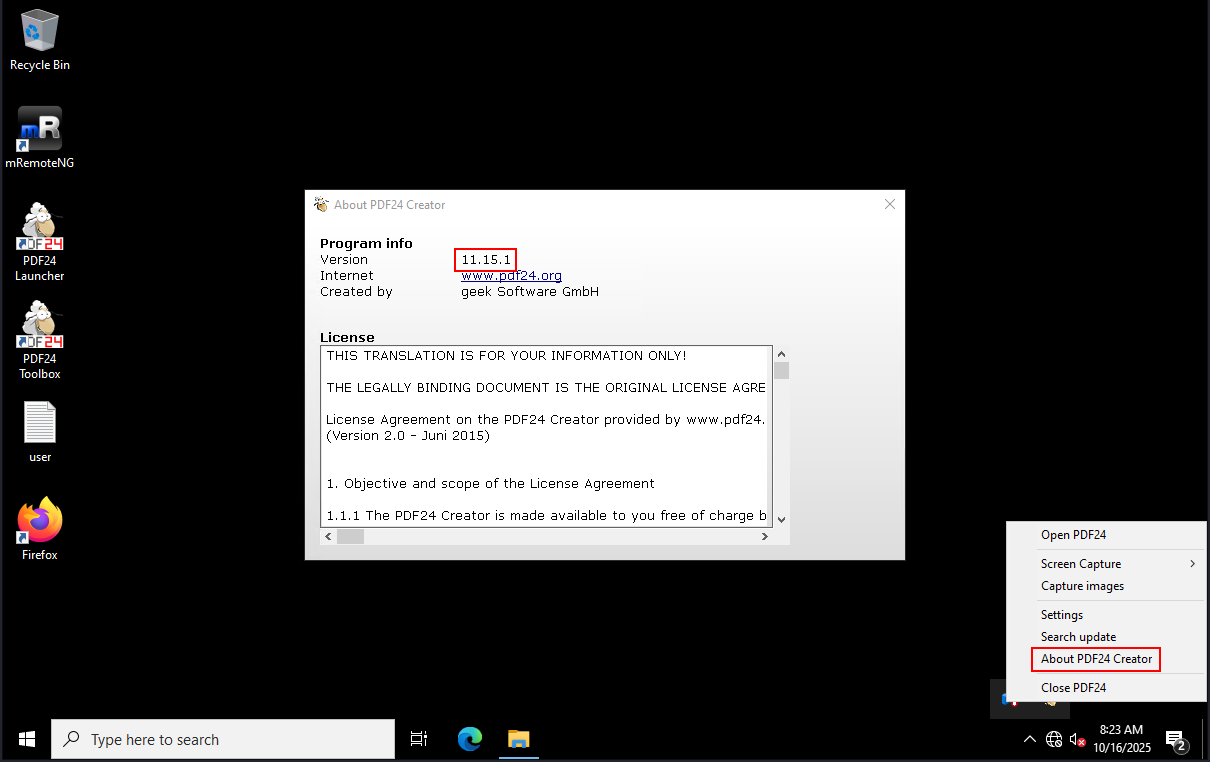Click the network status tray icon
This screenshot has width=1210, height=762.
click(1054, 739)
